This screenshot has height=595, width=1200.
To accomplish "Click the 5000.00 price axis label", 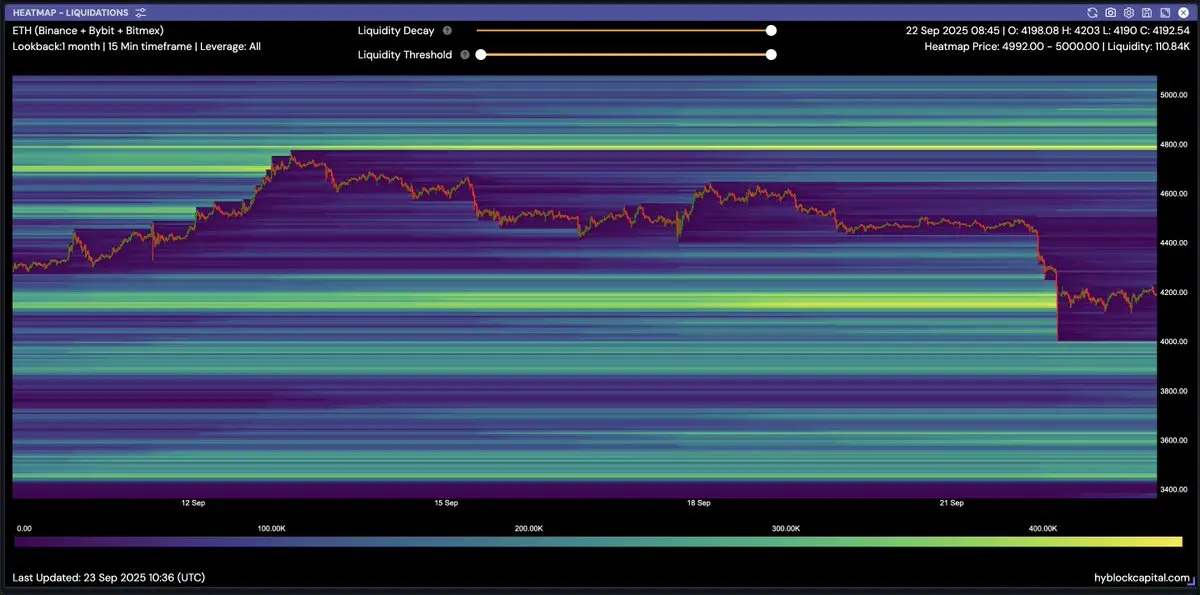I will pos(1173,95).
